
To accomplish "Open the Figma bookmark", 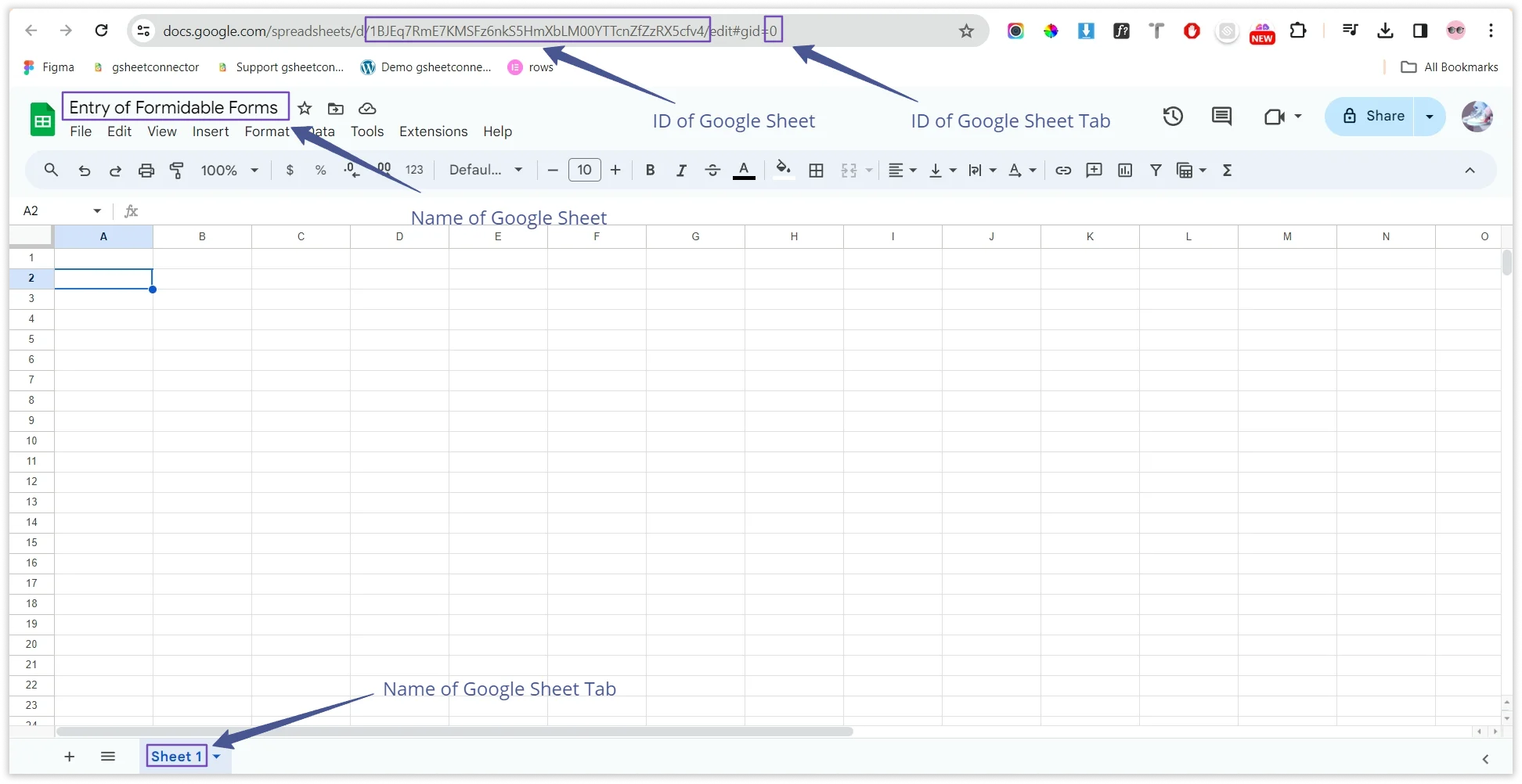I will pyautogui.click(x=49, y=67).
